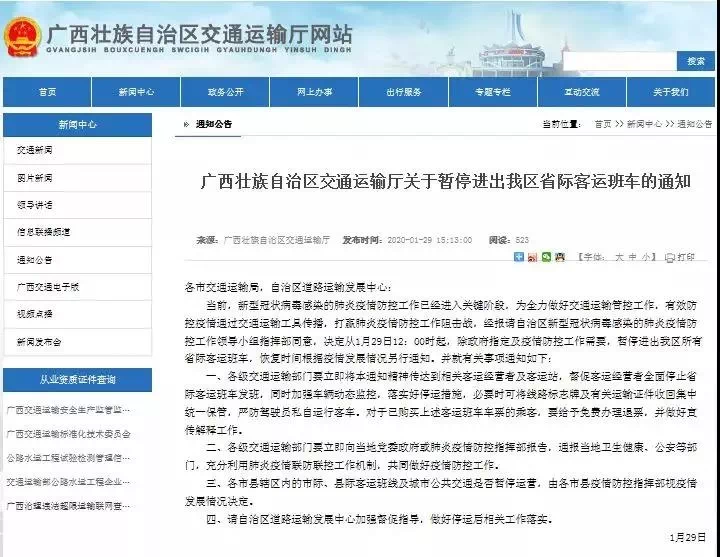720x557 pixels.
Task: Open the 网上办事 navigation tab
Action: [314, 92]
